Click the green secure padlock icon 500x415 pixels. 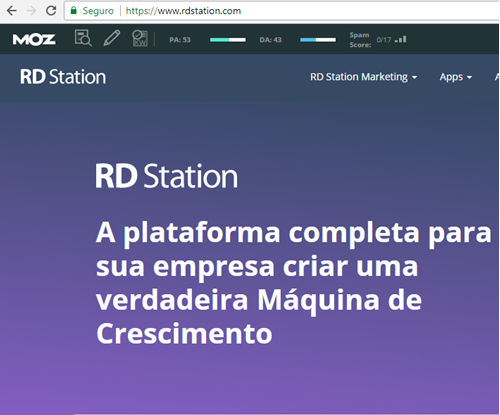(x=74, y=10)
